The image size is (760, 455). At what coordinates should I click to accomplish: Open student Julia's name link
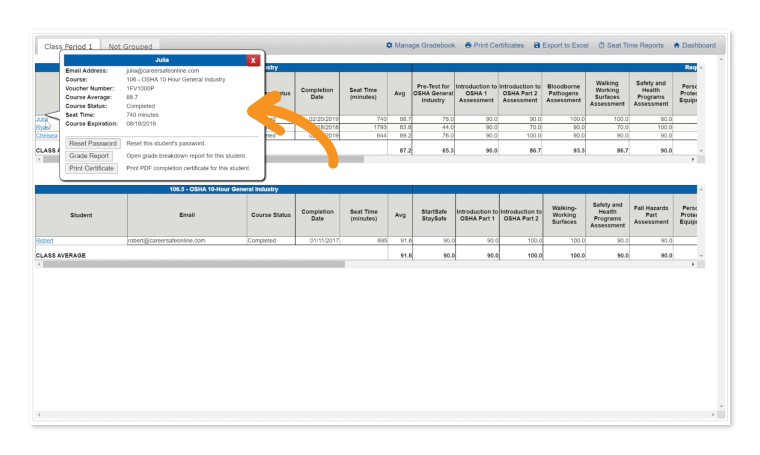(x=42, y=119)
